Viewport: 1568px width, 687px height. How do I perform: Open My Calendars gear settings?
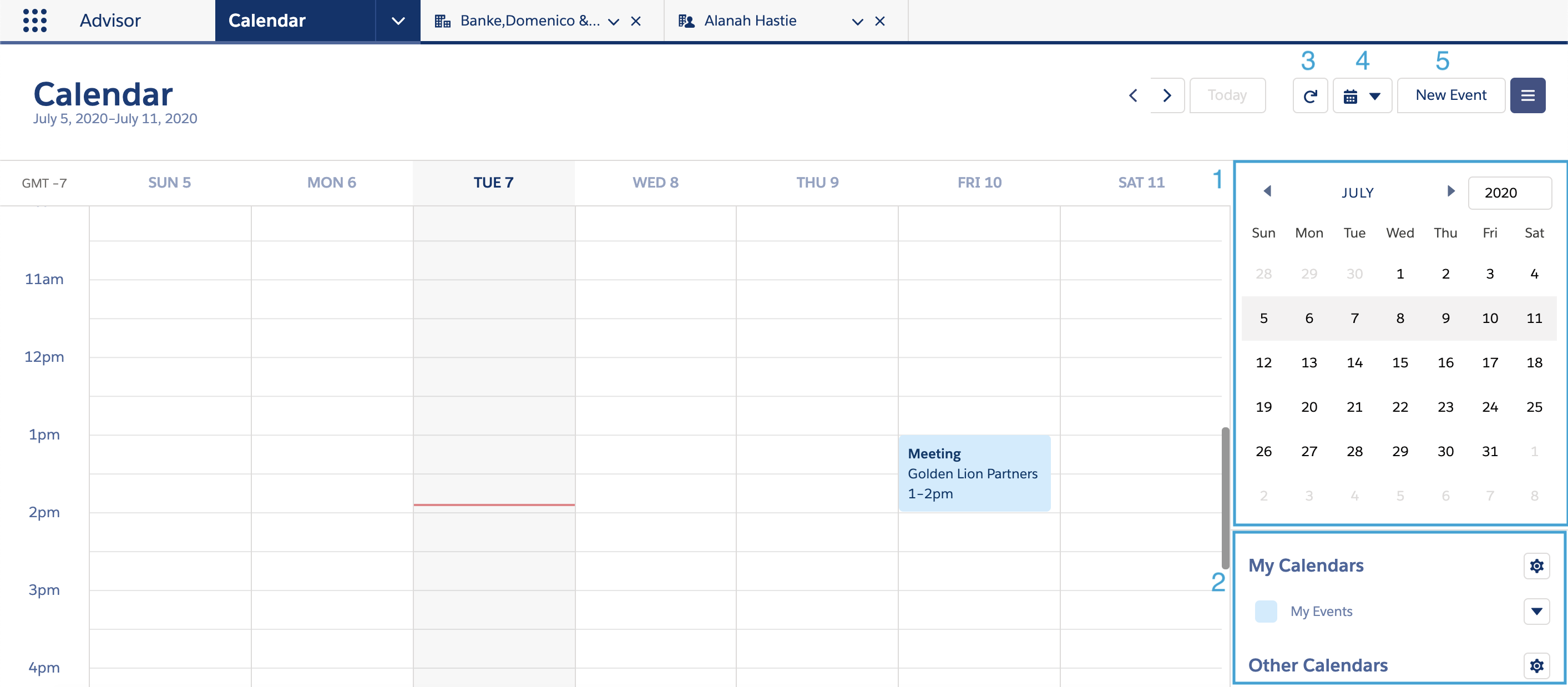tap(1536, 566)
